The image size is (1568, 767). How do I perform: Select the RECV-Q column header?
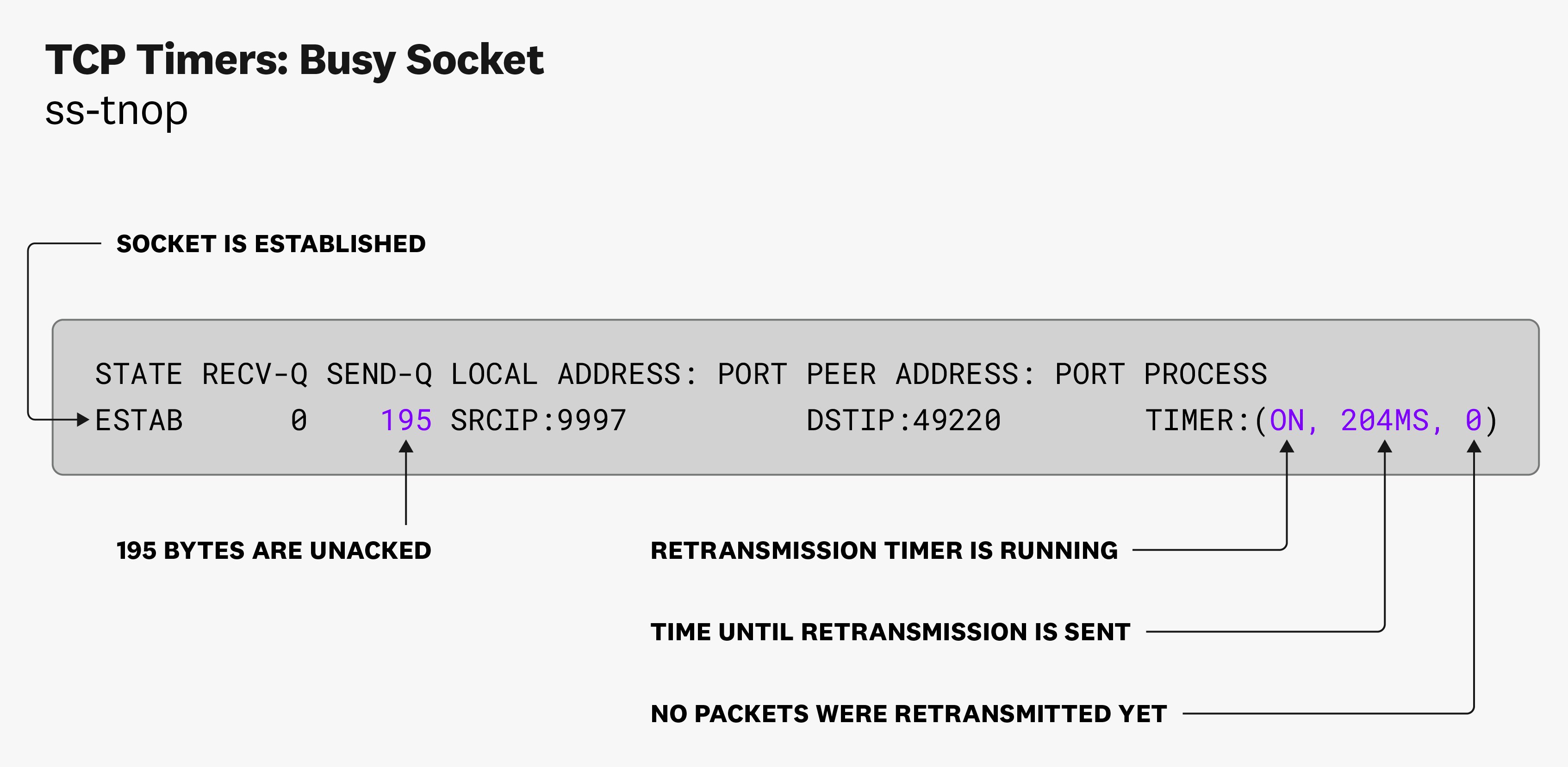point(255,374)
